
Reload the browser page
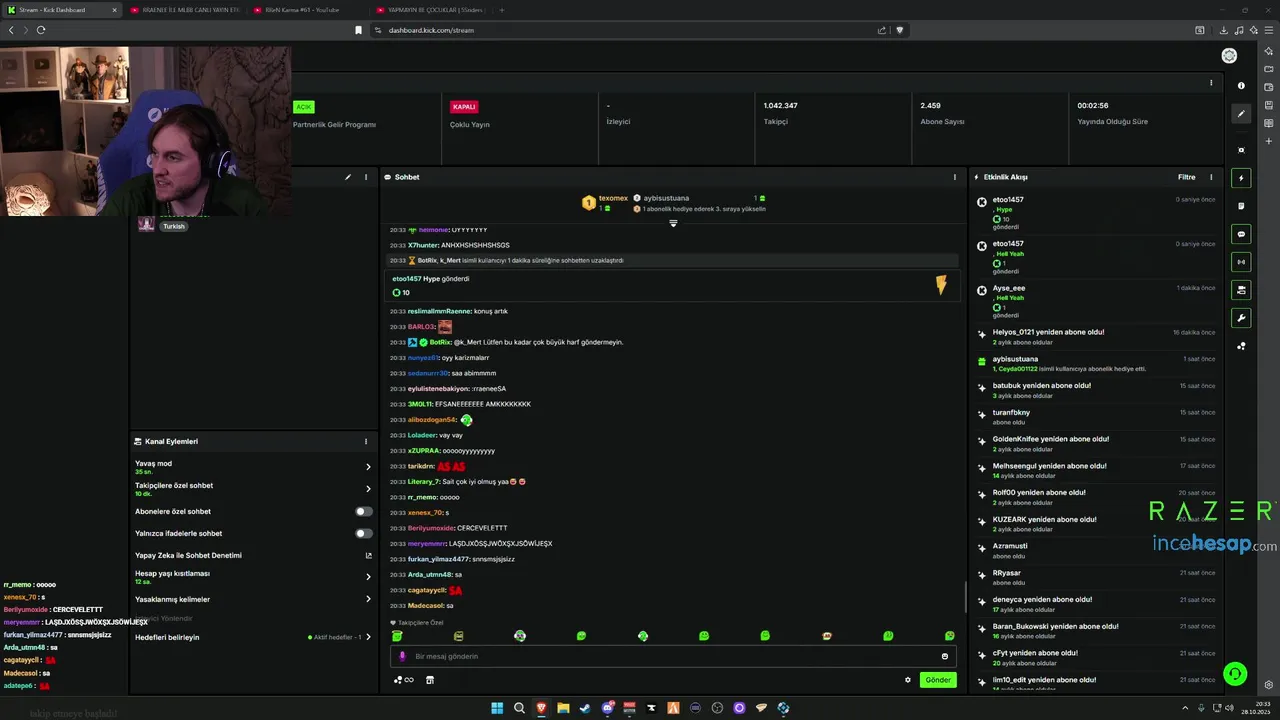pyautogui.click(x=41, y=30)
